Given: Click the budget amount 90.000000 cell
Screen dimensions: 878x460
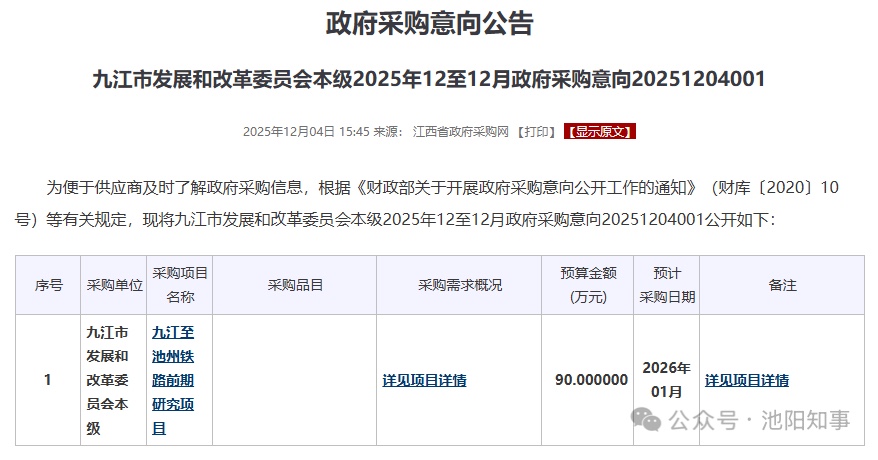Looking at the screenshot, I should [x=591, y=380].
